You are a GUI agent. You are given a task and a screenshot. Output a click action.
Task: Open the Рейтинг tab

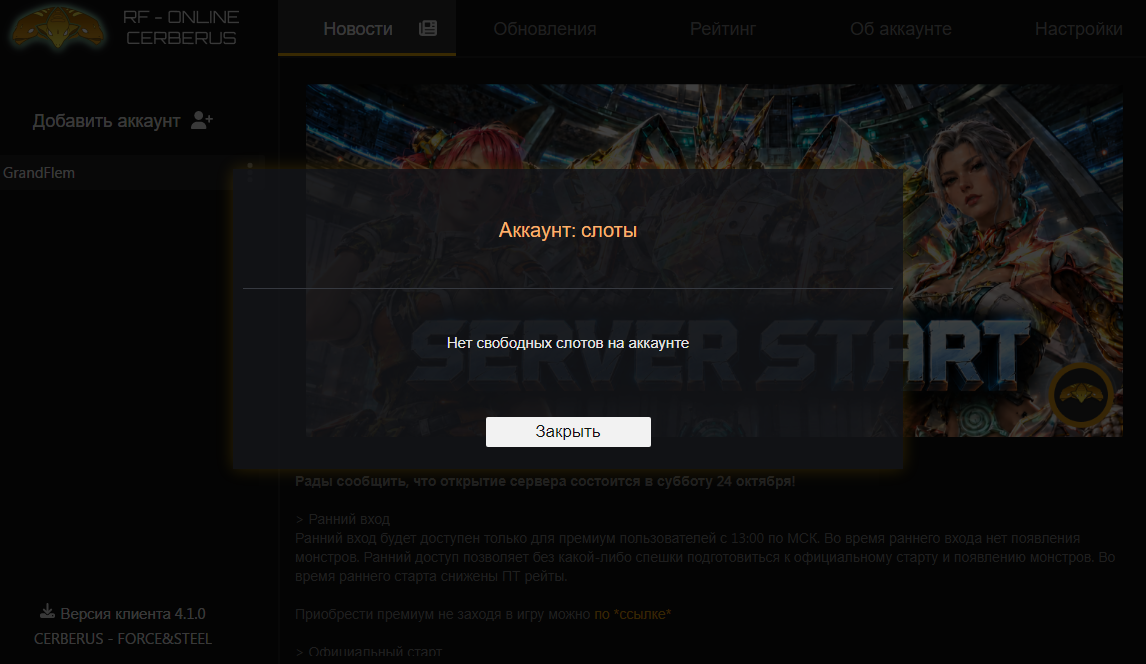click(x=723, y=28)
